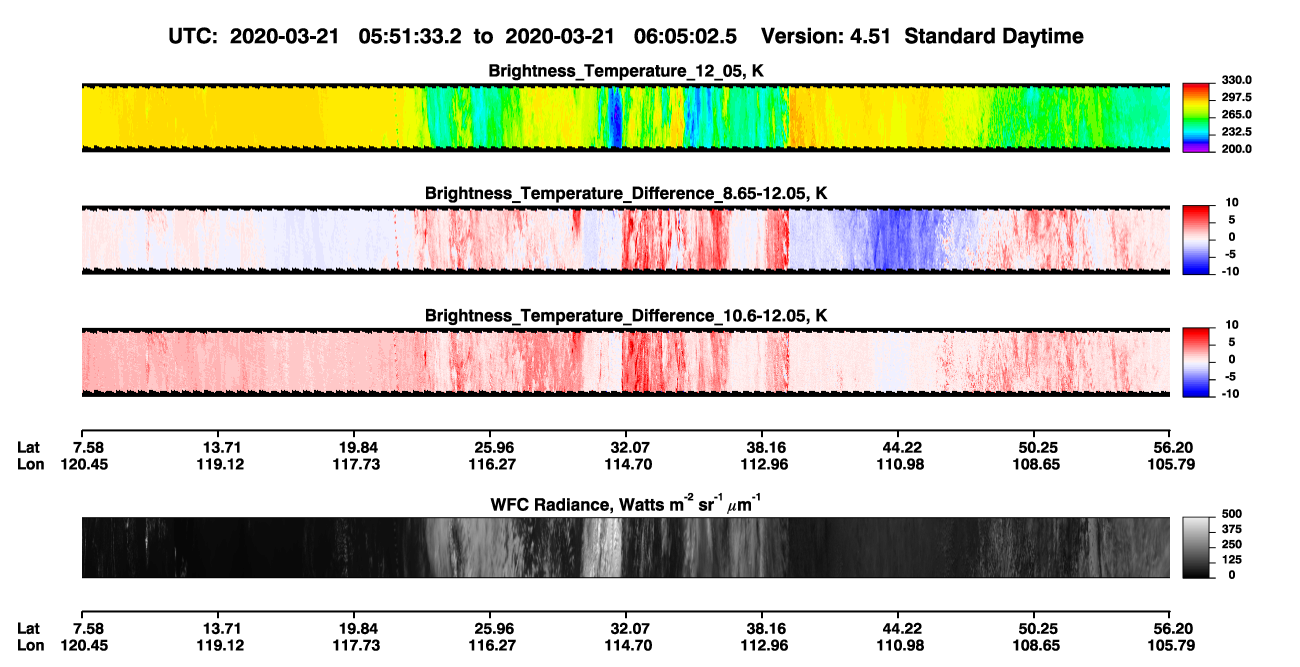
Task: Click Lon 110.98 on the bottom-most axis
Action: click(x=898, y=645)
